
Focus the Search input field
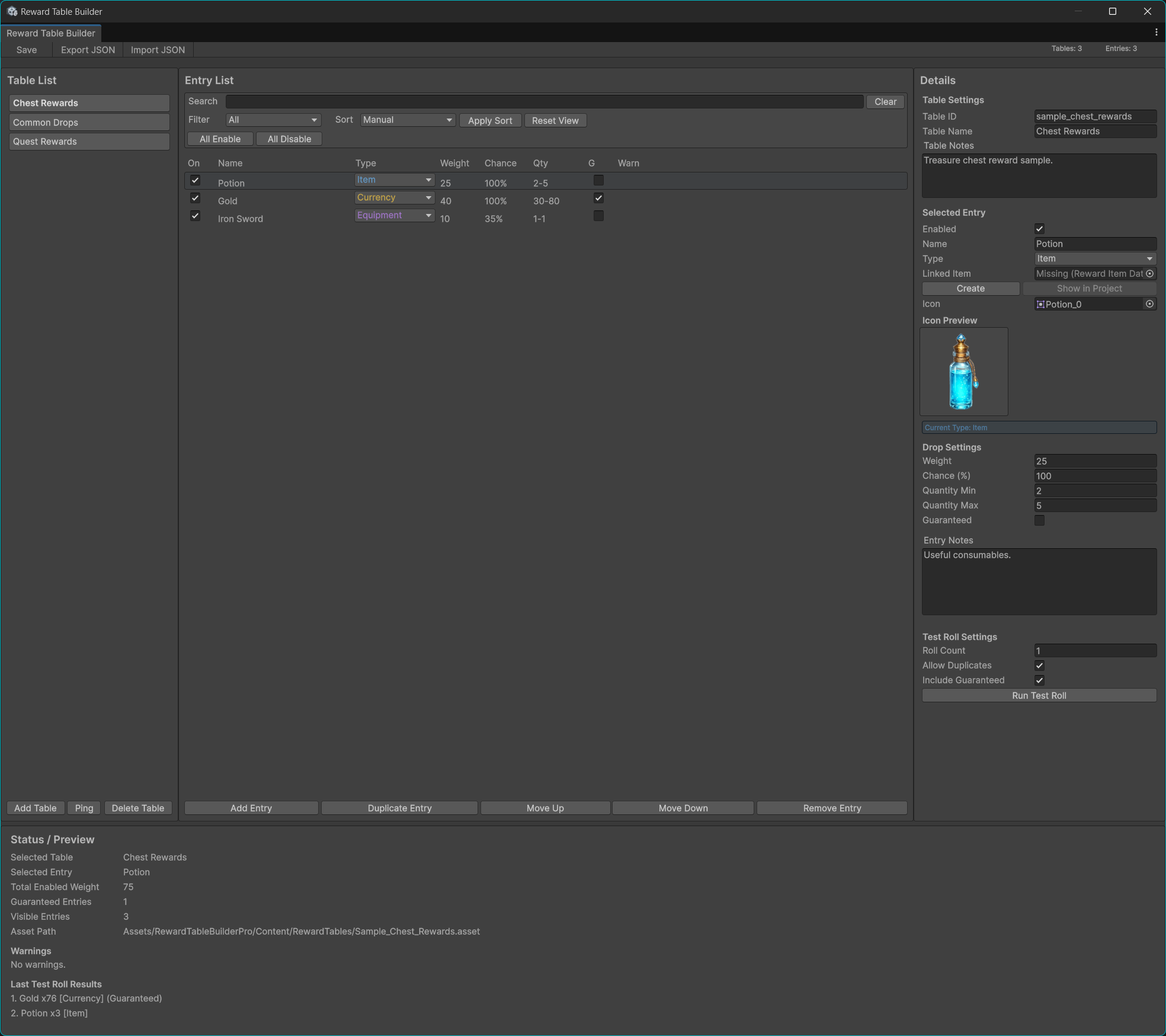[544, 102]
